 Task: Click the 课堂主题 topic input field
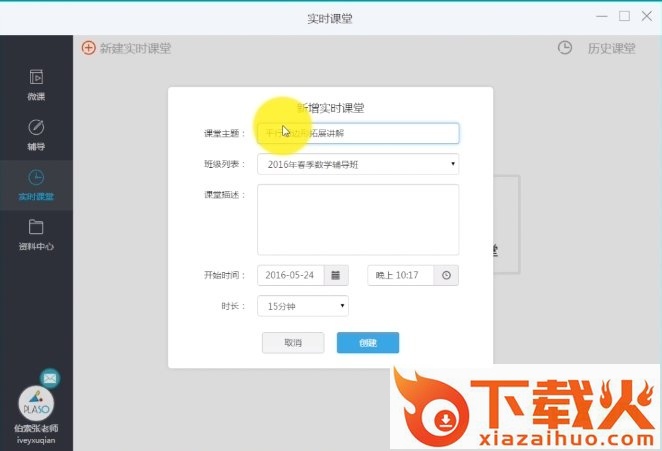tap(357, 133)
